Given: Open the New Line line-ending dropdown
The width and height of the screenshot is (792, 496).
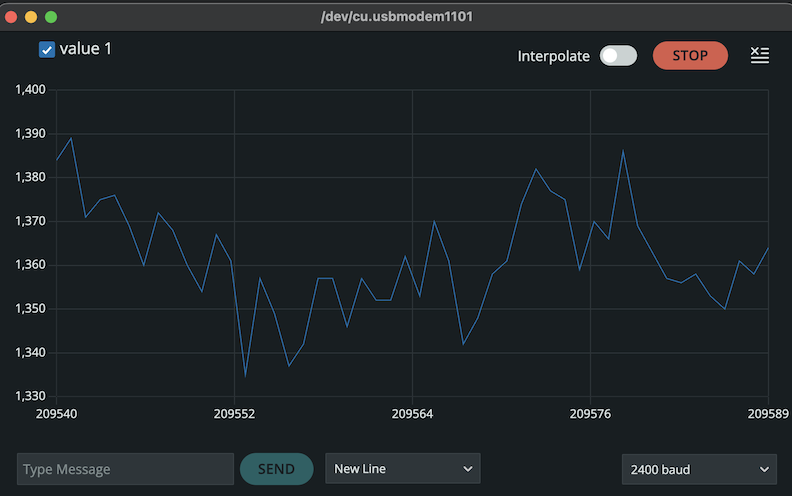Looking at the screenshot, I should tap(402, 469).
